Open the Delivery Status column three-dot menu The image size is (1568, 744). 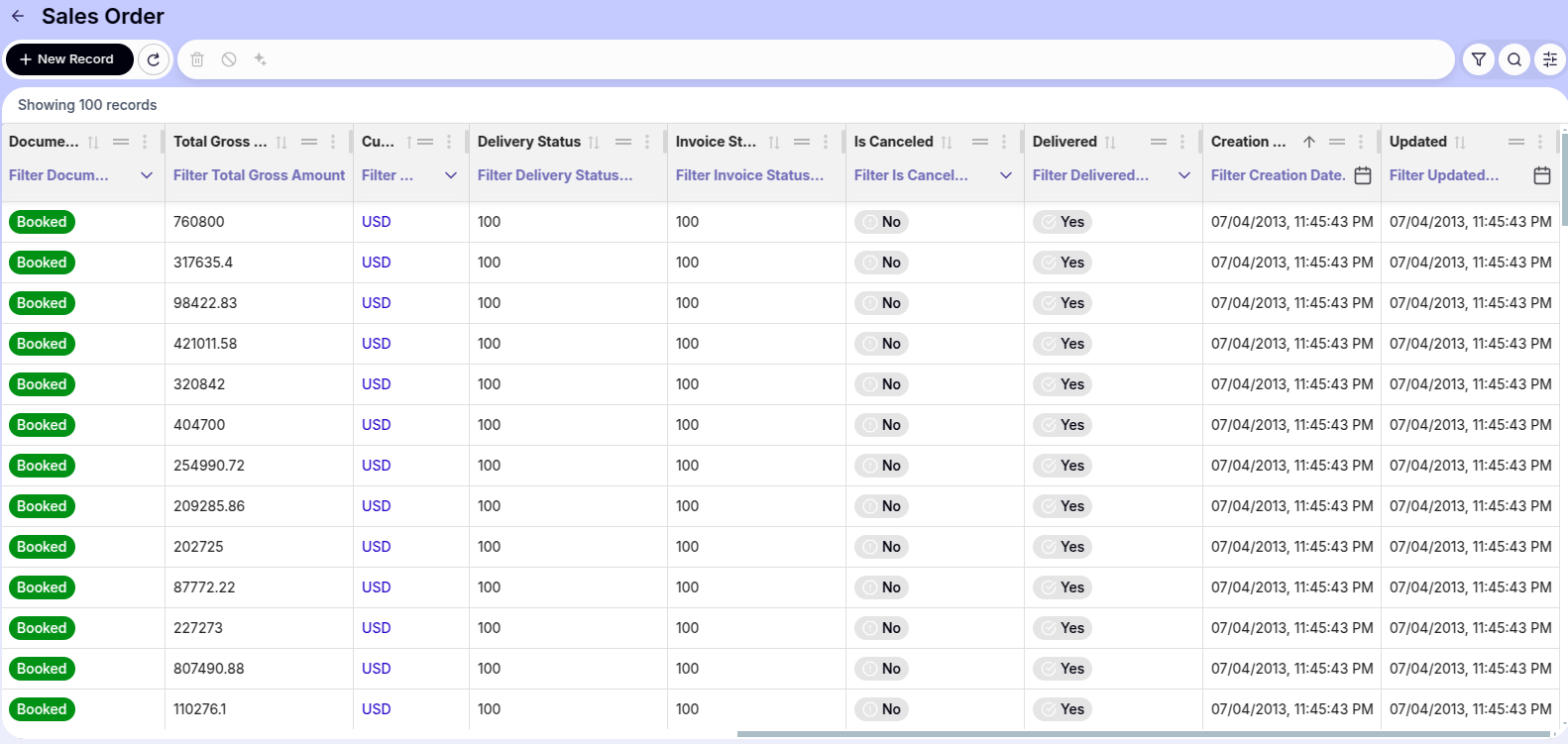(x=647, y=142)
